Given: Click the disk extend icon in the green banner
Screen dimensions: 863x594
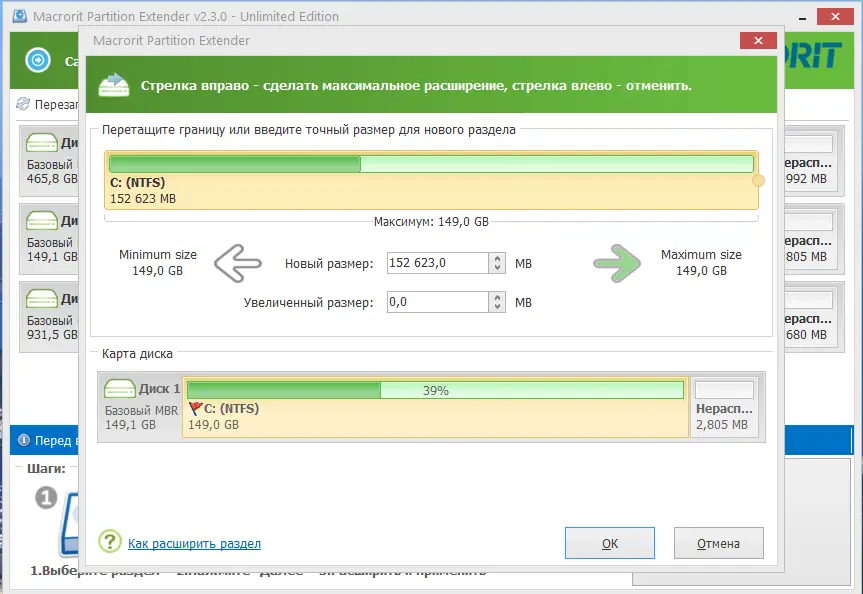Looking at the screenshot, I should click(114, 85).
